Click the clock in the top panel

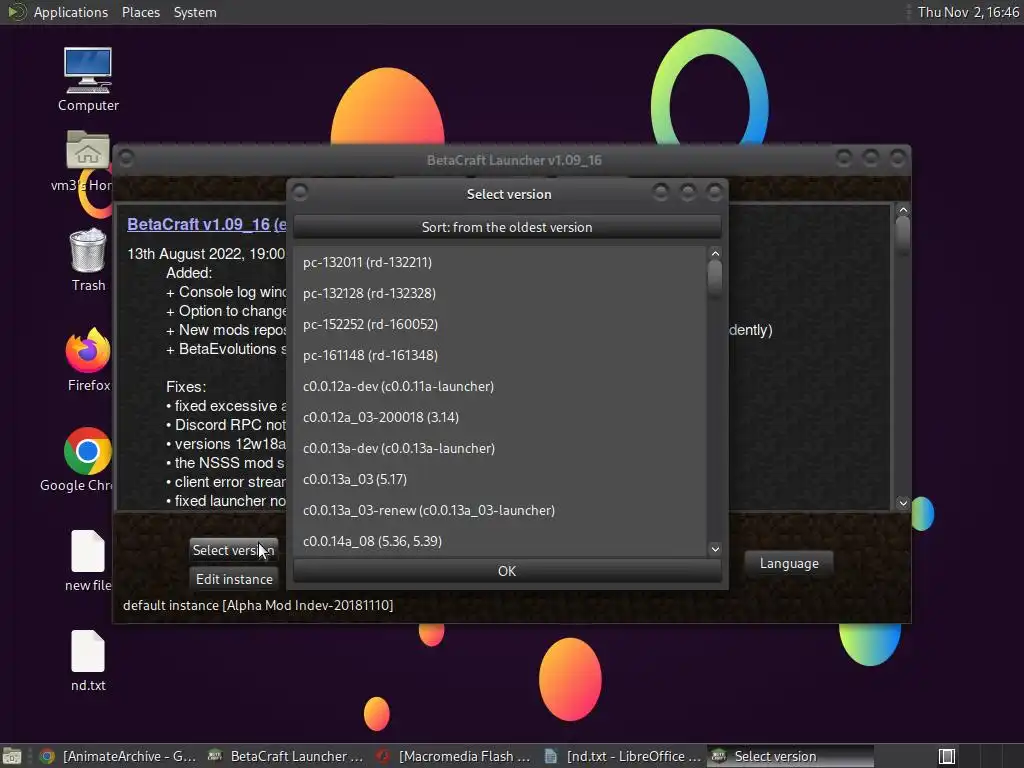(x=968, y=12)
